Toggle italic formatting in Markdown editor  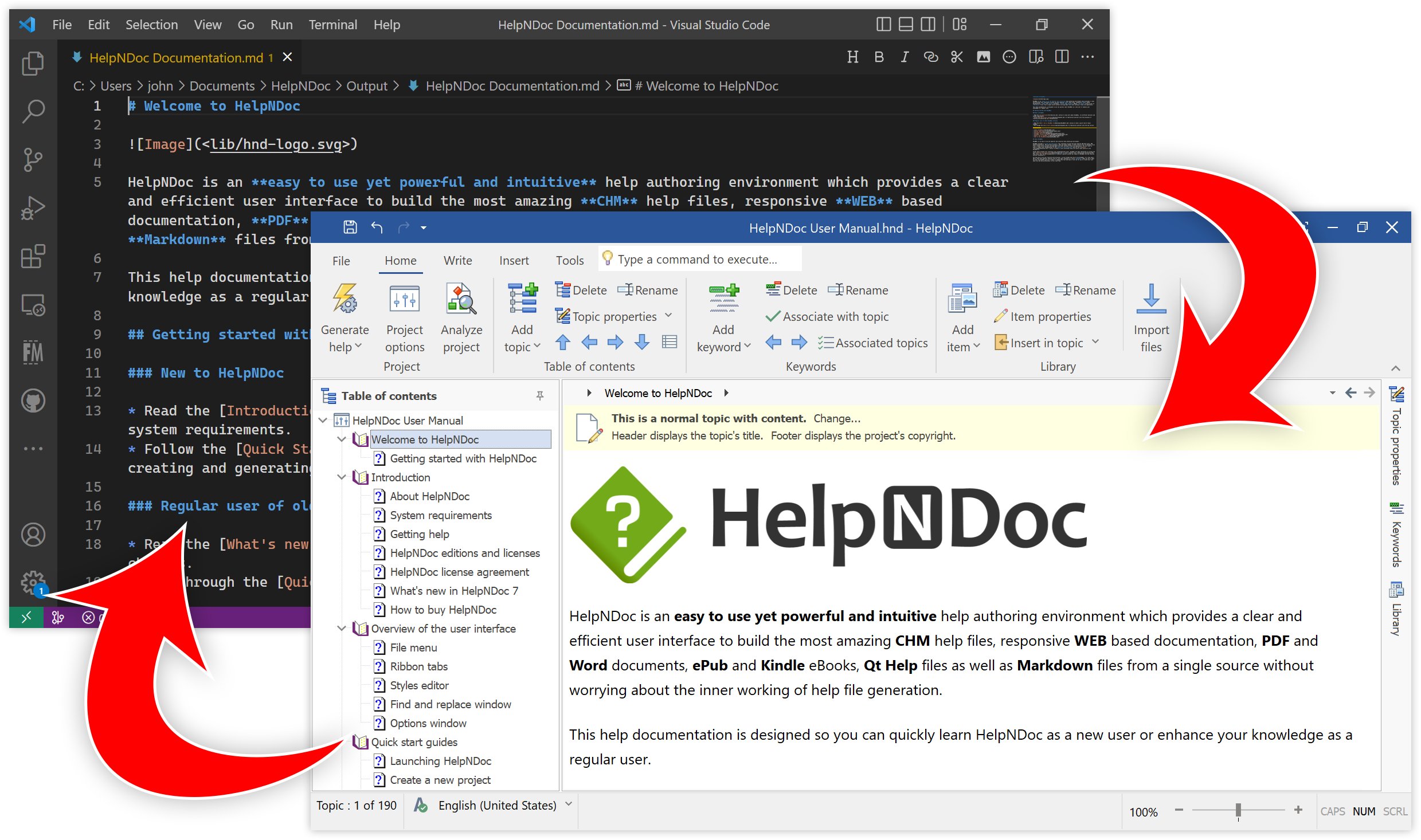coord(905,57)
